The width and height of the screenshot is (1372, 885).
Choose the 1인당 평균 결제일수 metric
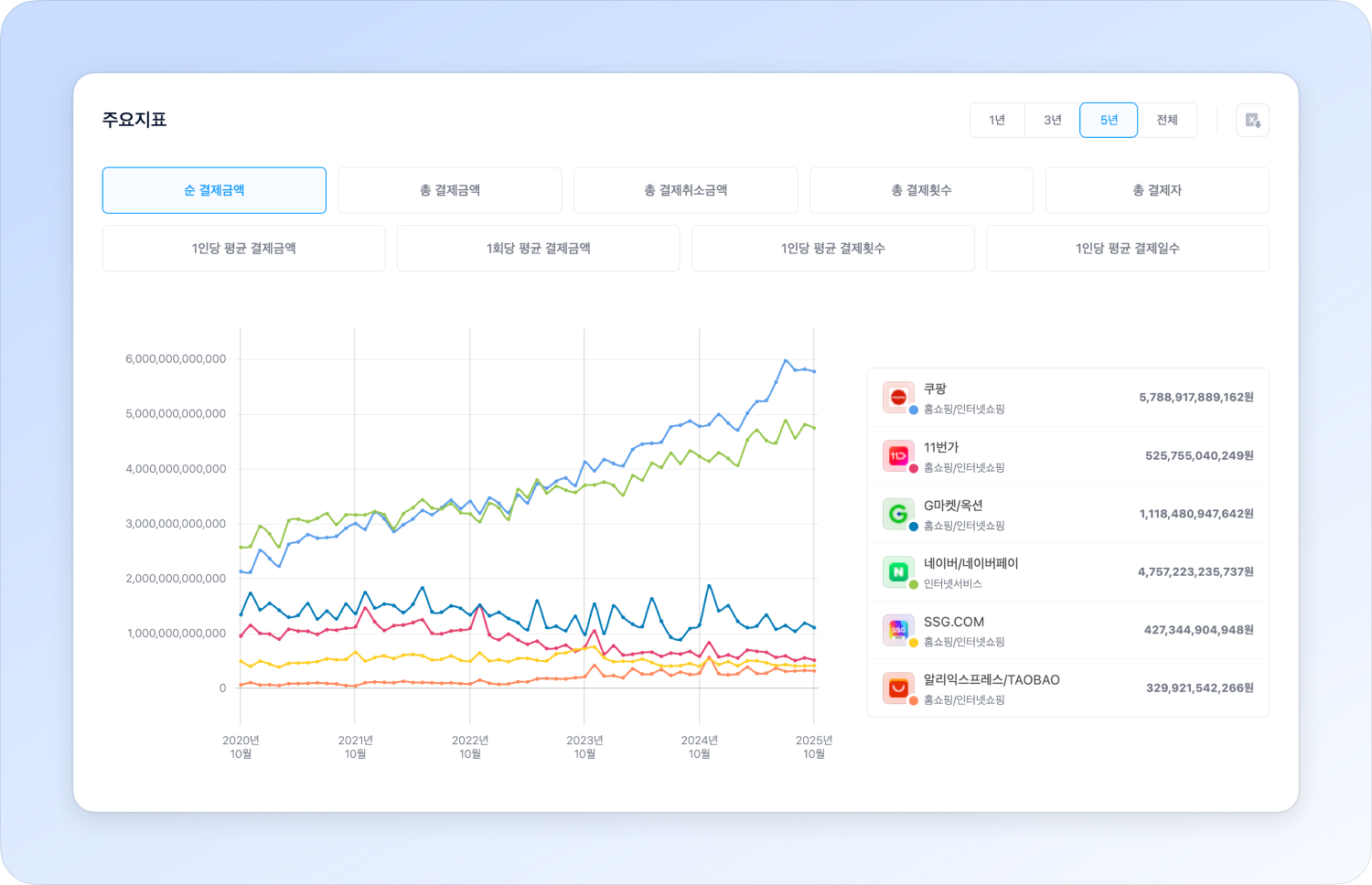click(x=1128, y=249)
